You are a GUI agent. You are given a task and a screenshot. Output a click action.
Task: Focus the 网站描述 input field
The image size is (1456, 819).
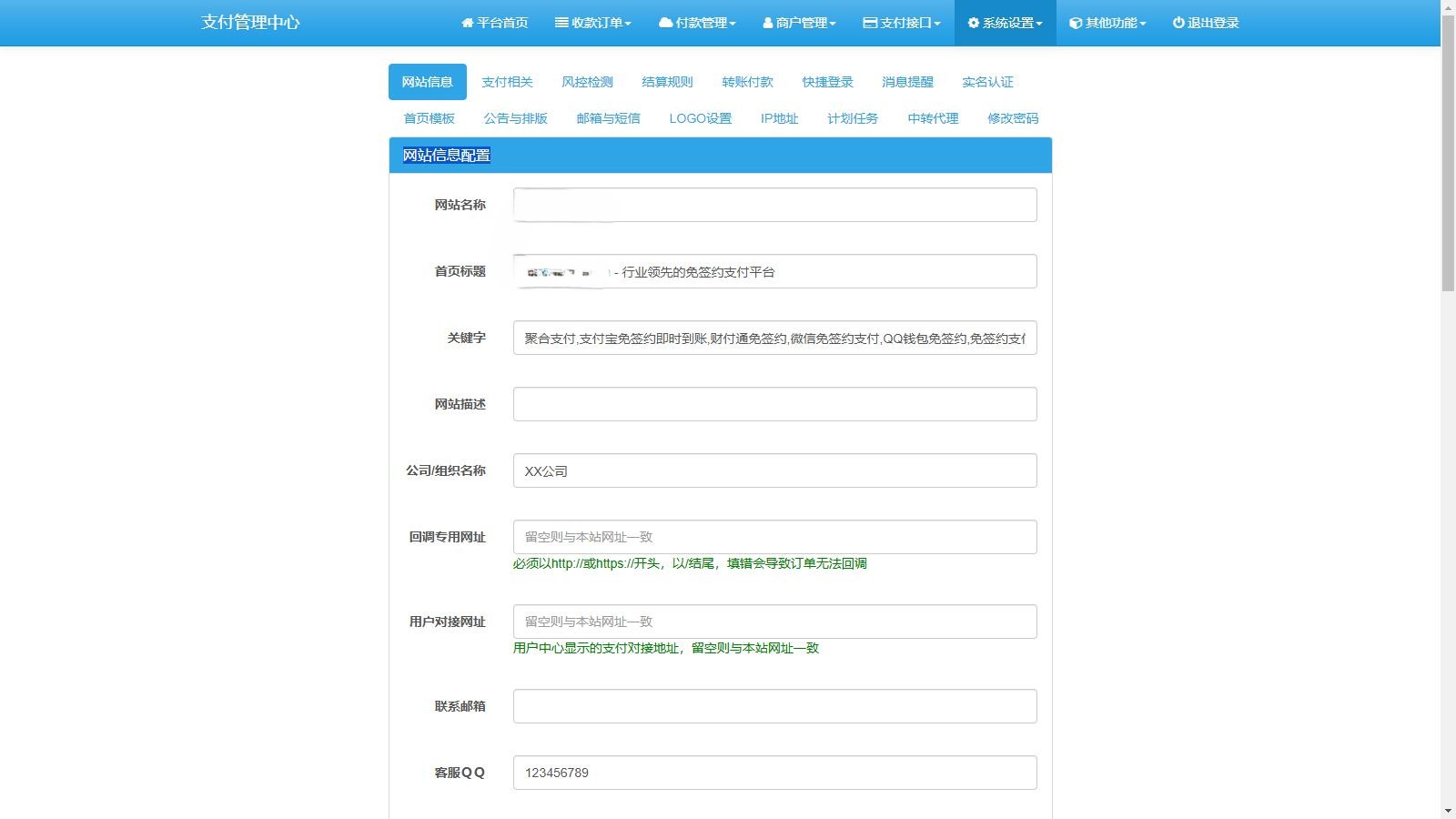point(775,404)
